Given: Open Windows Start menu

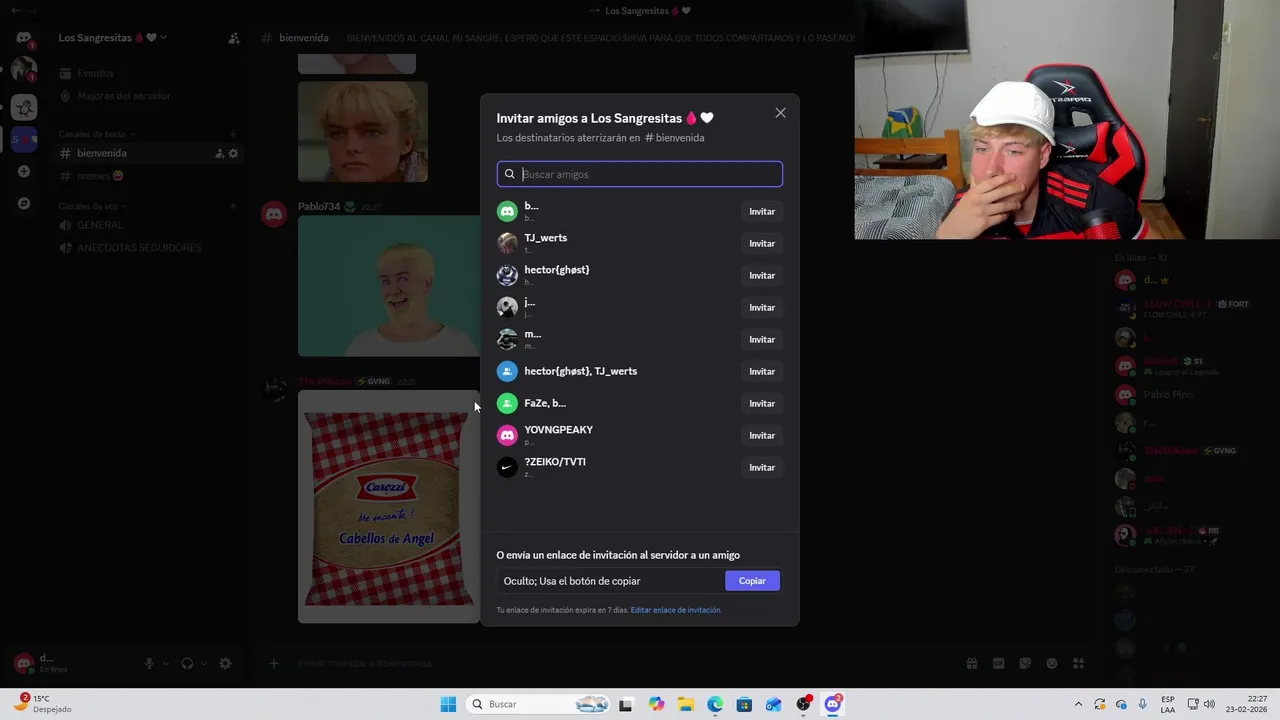Looking at the screenshot, I should tap(448, 704).
